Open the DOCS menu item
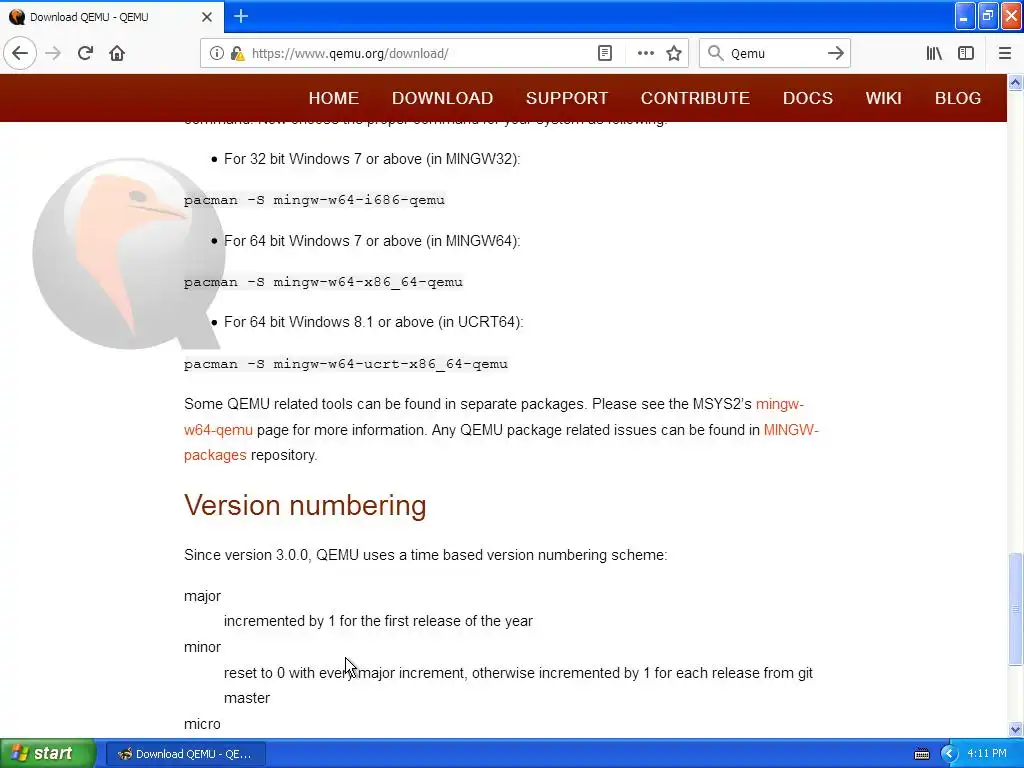The height and width of the screenshot is (768, 1024). click(x=808, y=98)
